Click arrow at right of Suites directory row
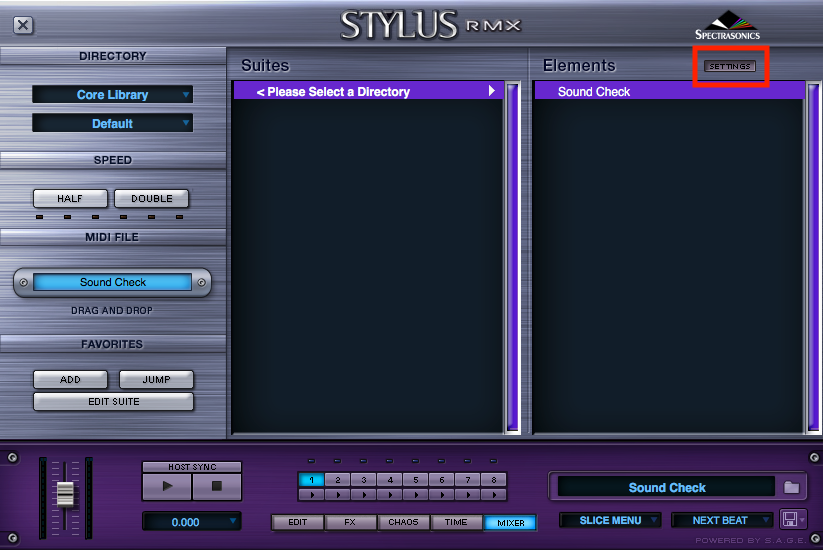 coord(492,91)
